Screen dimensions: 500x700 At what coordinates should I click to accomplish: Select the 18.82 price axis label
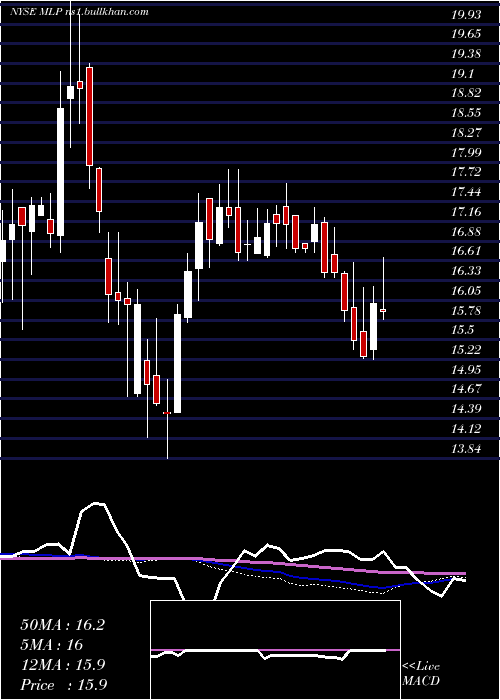click(x=466, y=93)
